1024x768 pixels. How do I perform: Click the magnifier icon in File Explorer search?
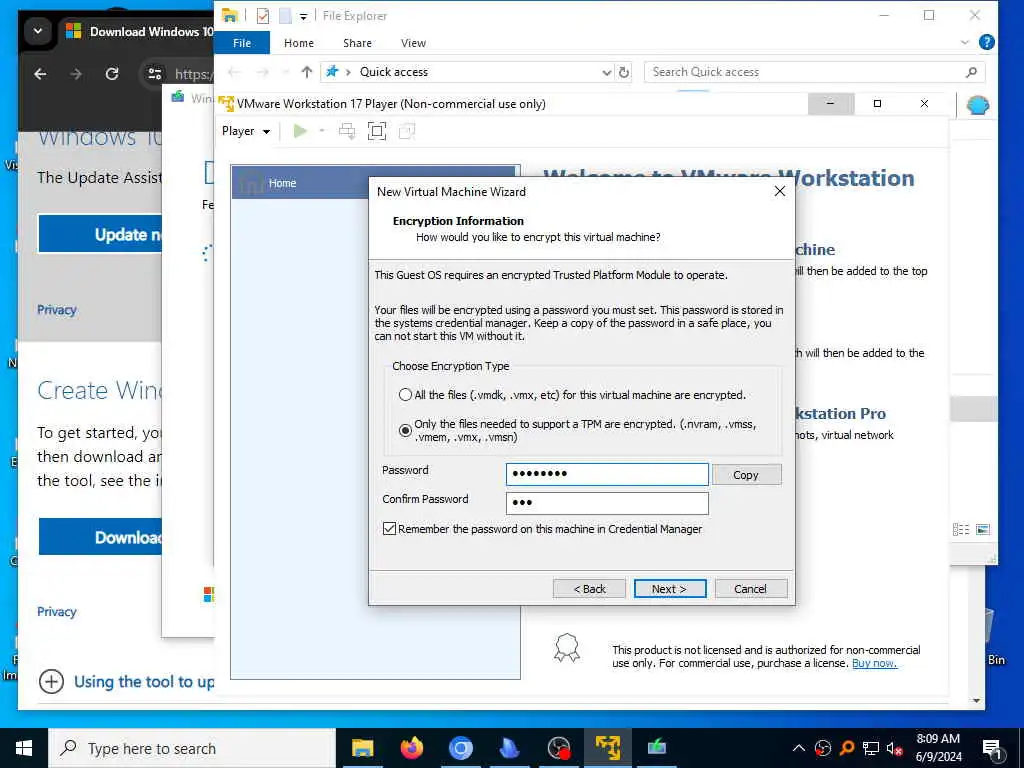(x=971, y=72)
